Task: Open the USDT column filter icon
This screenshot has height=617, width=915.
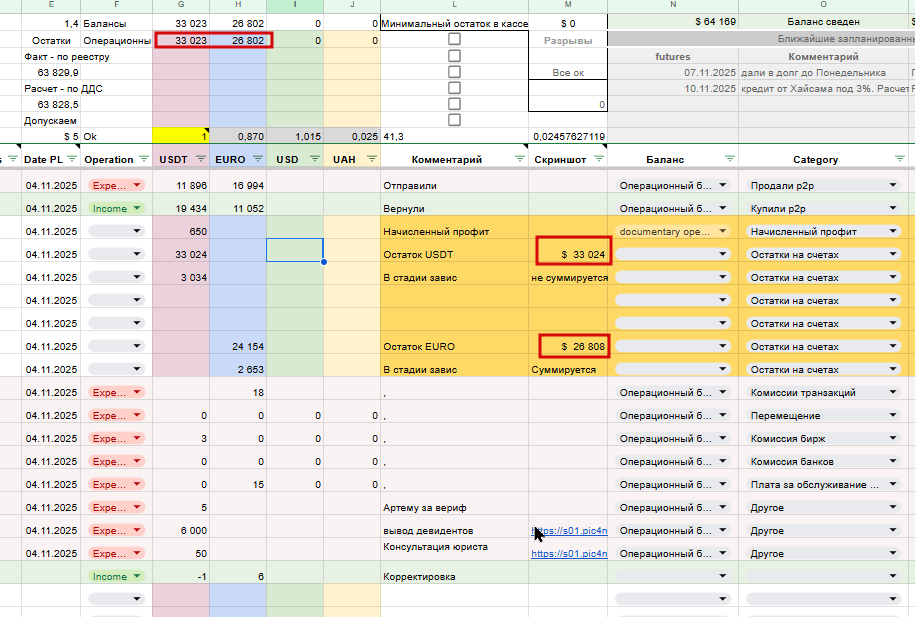Action: (201, 159)
